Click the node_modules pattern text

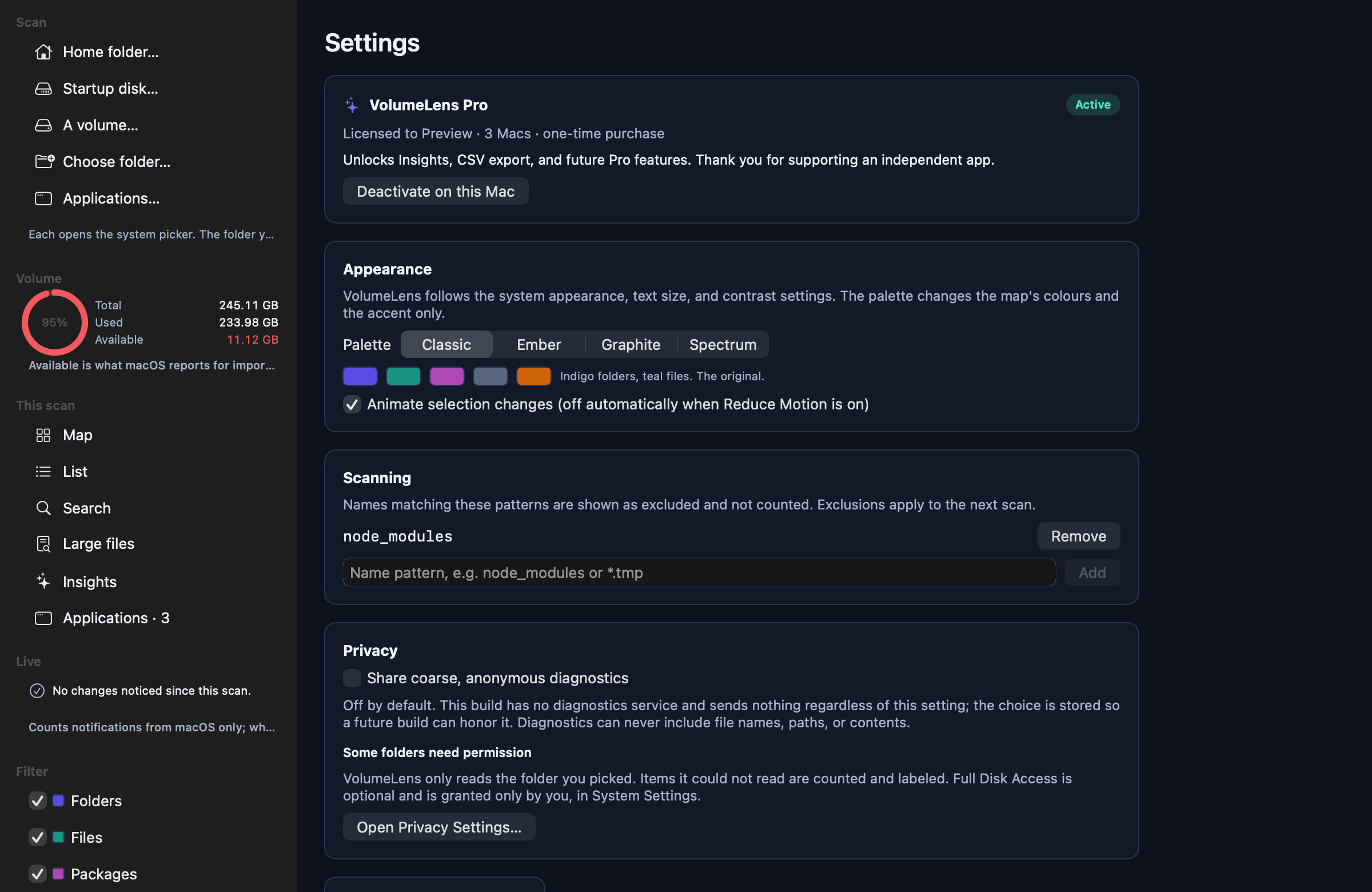tap(398, 536)
